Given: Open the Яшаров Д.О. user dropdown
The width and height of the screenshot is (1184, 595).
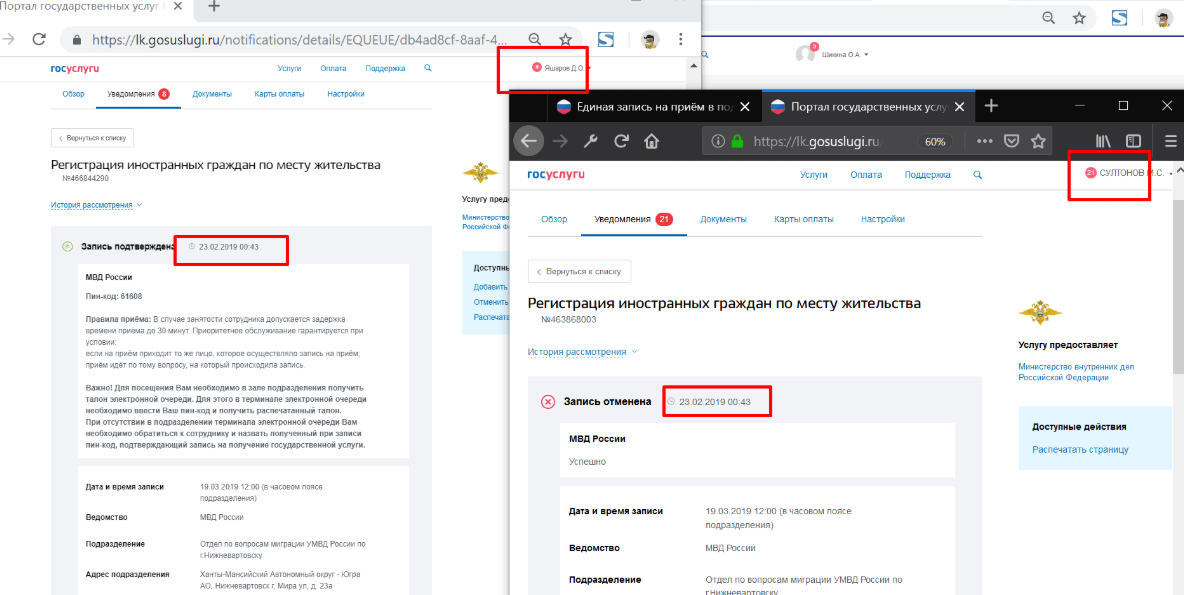Looking at the screenshot, I should click(562, 68).
